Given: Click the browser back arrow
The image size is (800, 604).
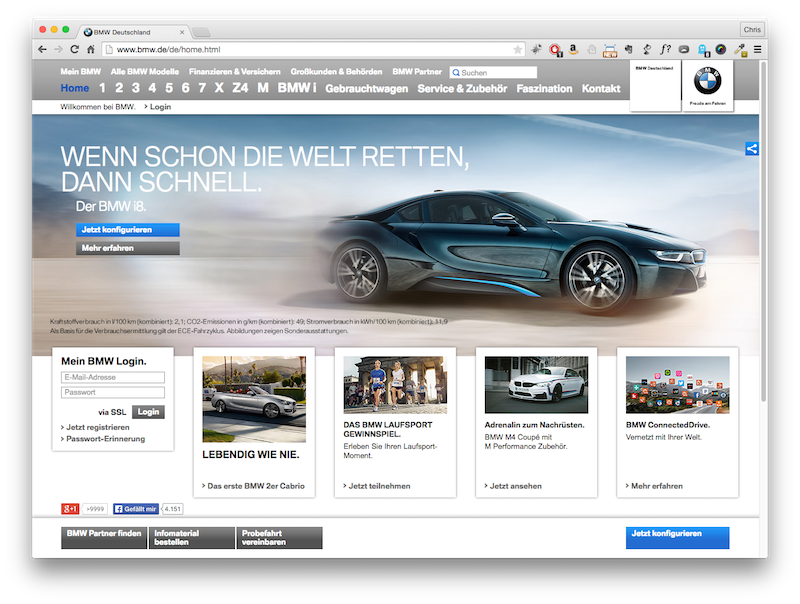Looking at the screenshot, I should [x=43, y=49].
